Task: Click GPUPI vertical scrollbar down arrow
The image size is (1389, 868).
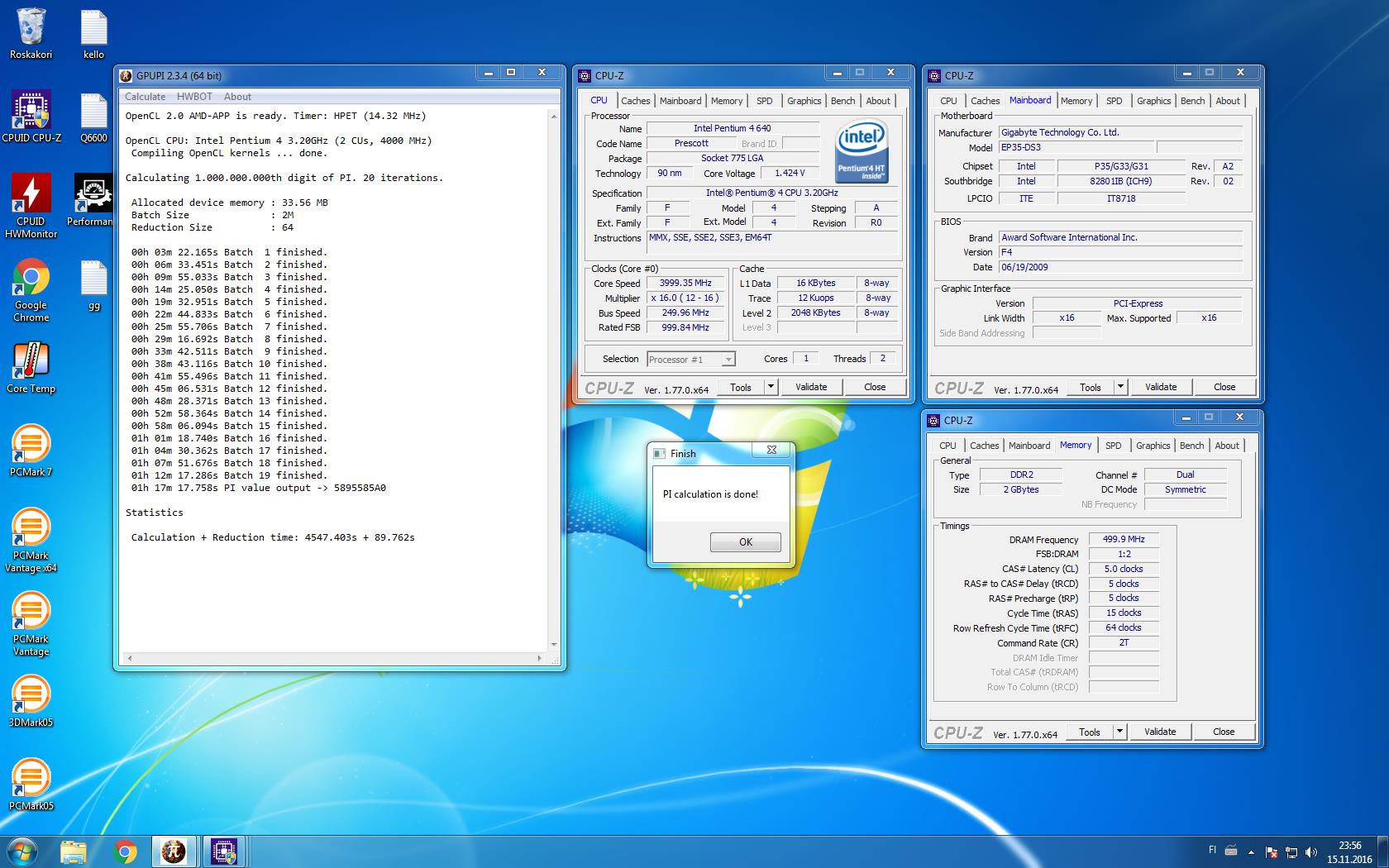Action: [x=554, y=645]
